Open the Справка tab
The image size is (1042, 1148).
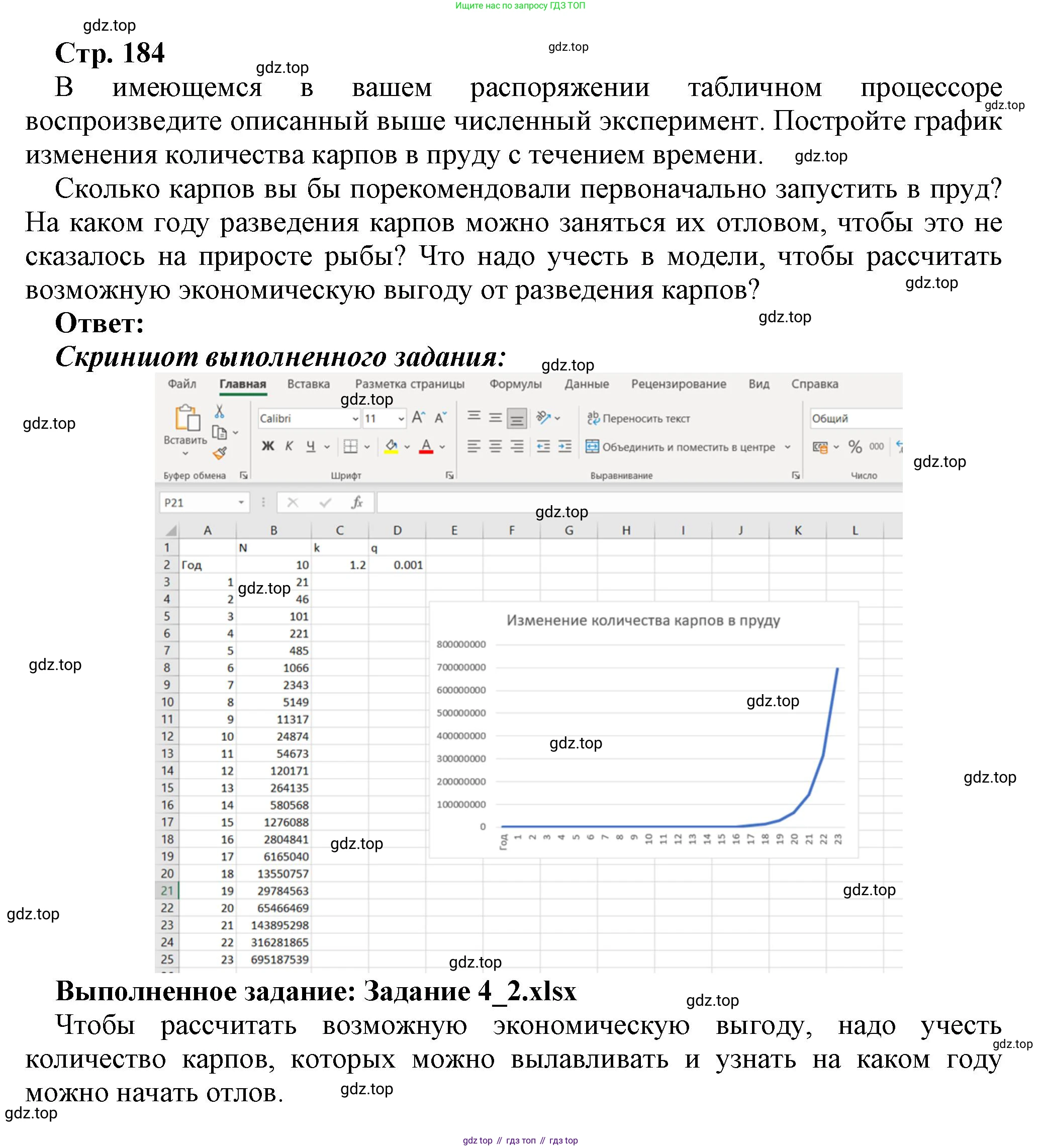(x=814, y=384)
